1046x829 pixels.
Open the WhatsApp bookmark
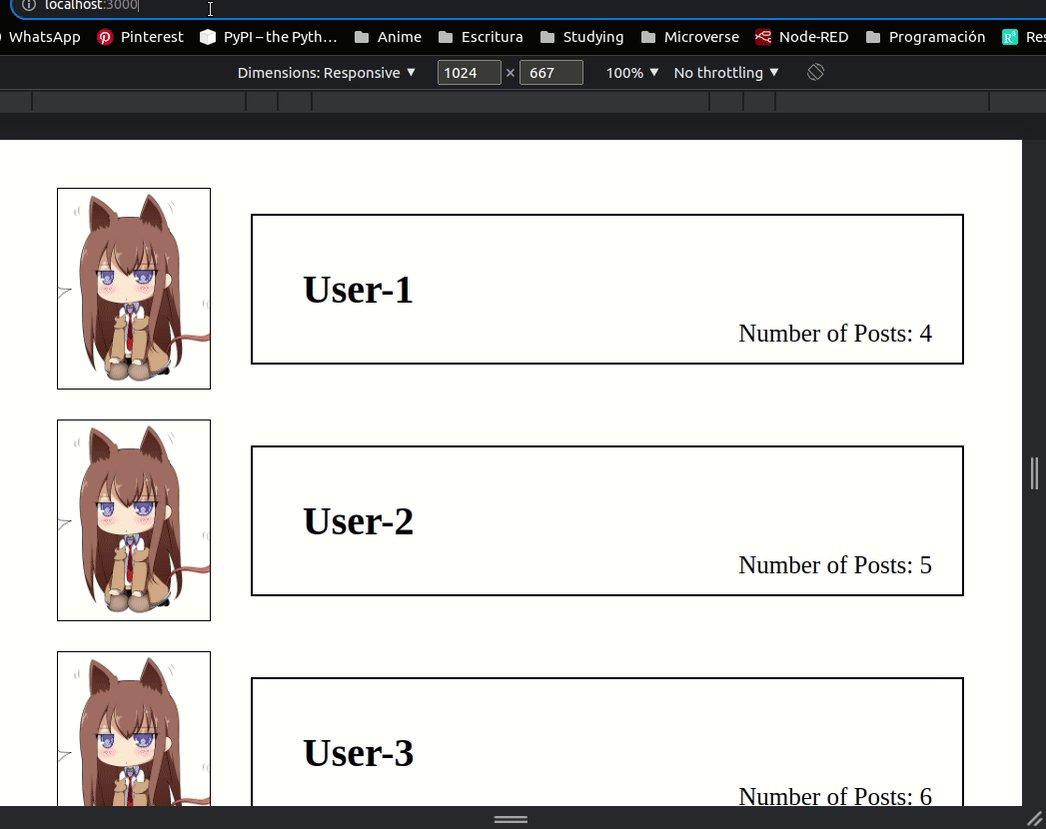tap(40, 37)
